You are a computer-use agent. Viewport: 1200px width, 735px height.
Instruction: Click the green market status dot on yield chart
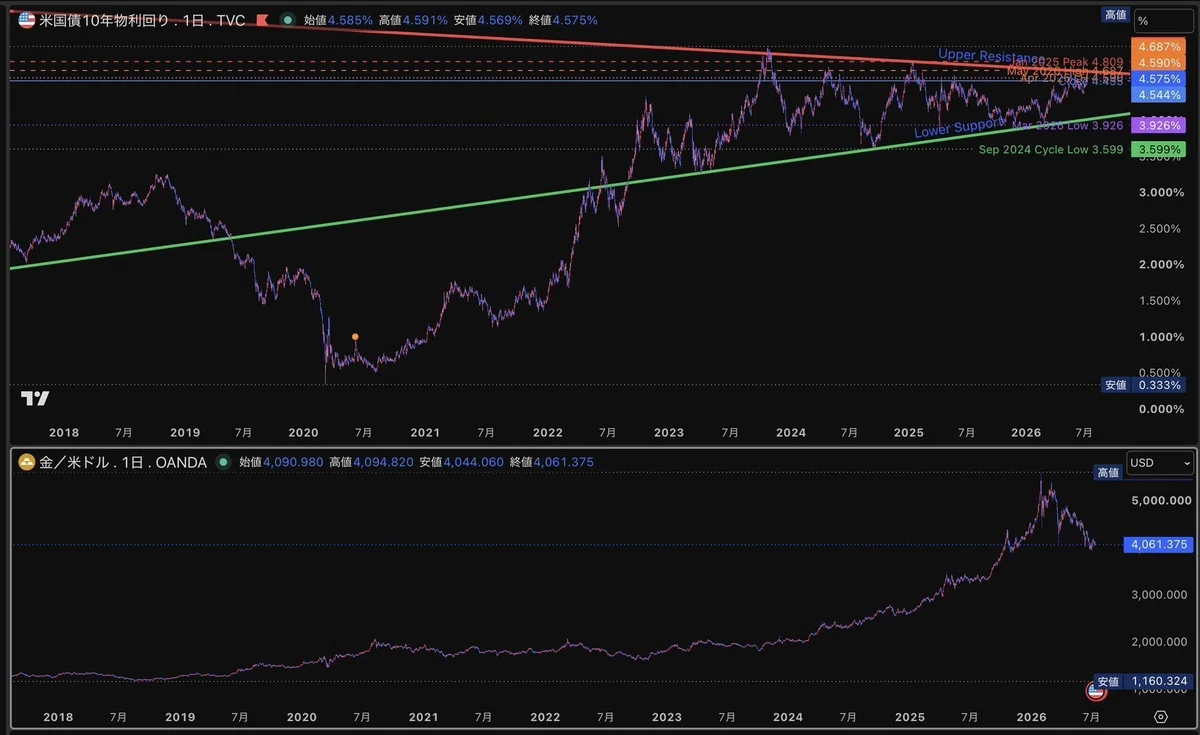[x=288, y=19]
